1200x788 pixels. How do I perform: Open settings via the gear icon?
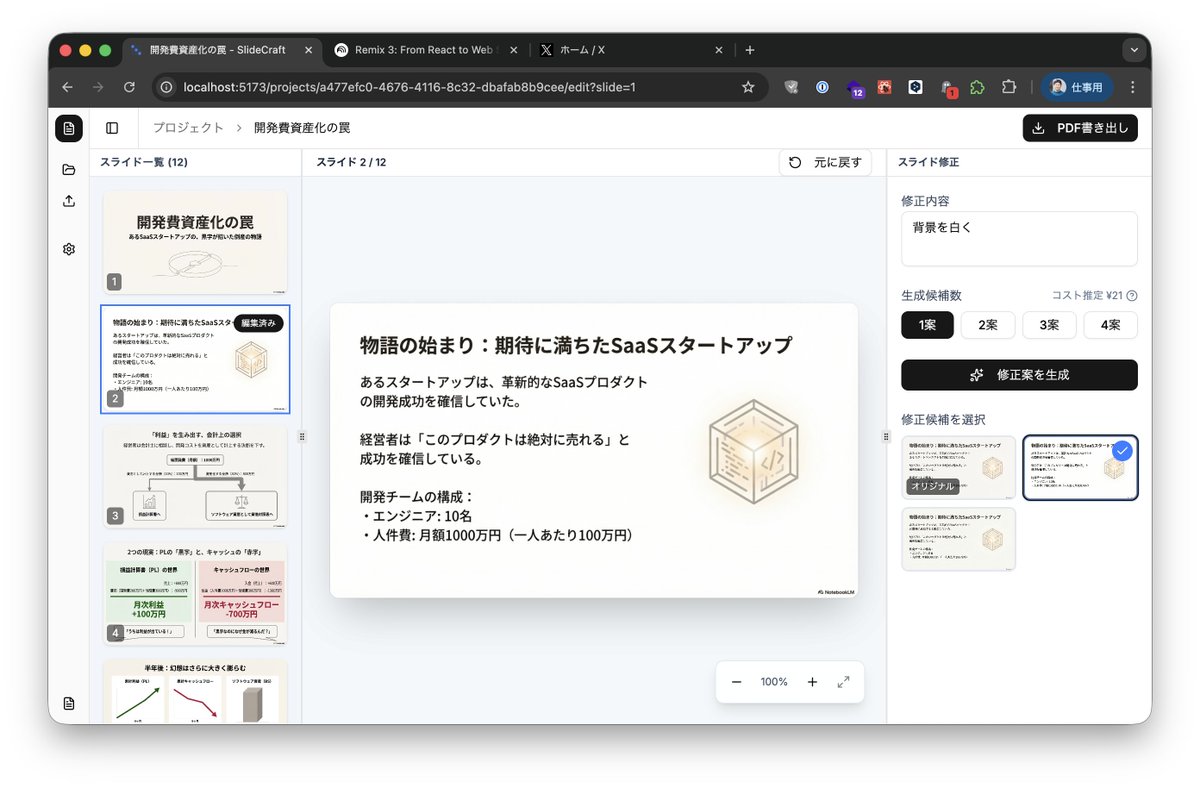pyautogui.click(x=68, y=248)
